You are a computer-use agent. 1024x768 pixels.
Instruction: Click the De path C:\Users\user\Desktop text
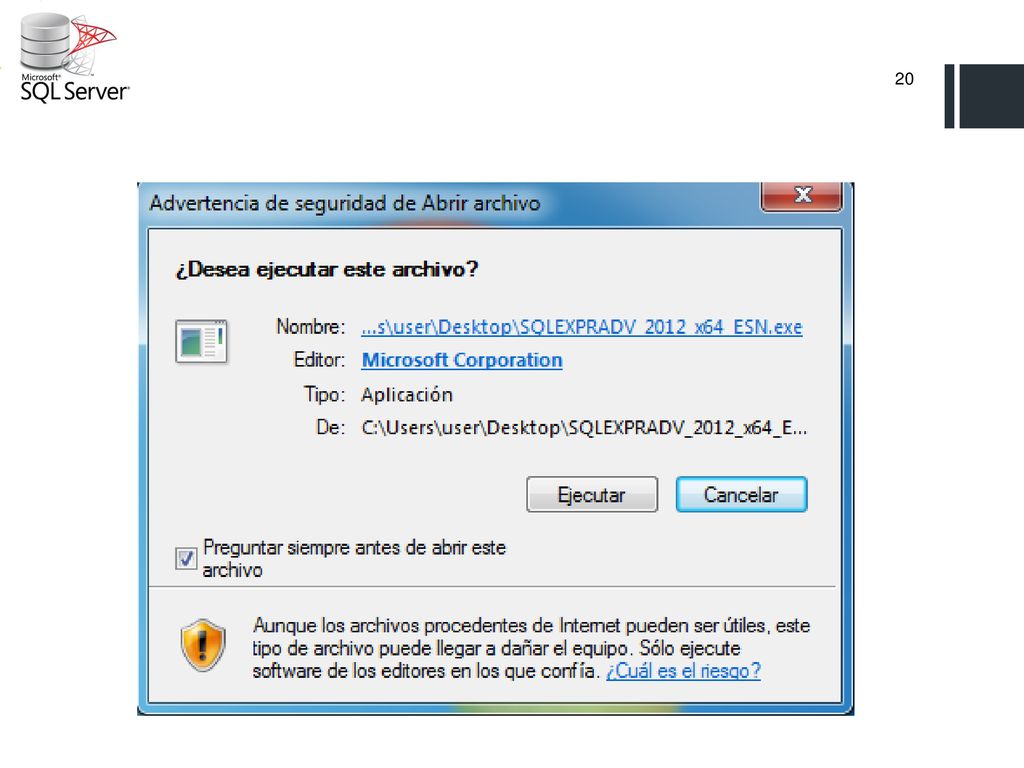click(584, 428)
